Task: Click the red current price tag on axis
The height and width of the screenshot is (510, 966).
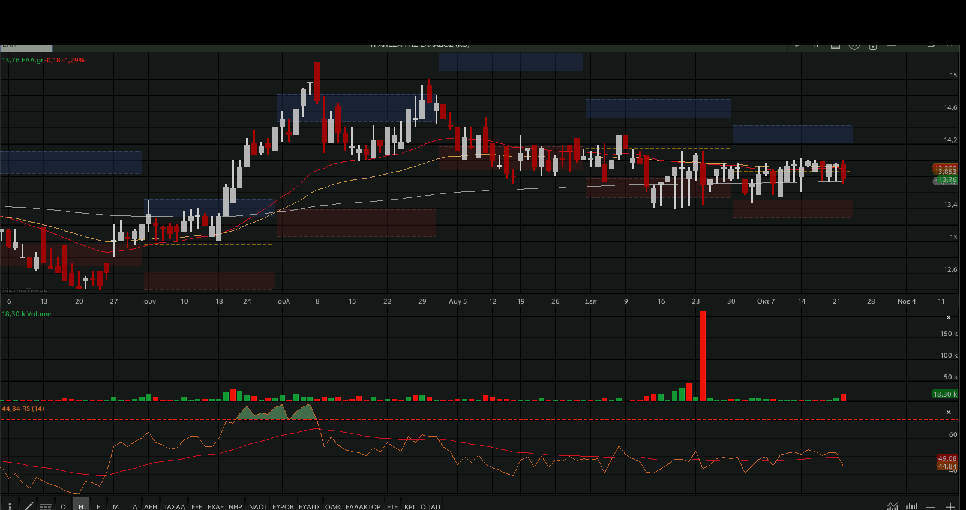Action: point(945,169)
